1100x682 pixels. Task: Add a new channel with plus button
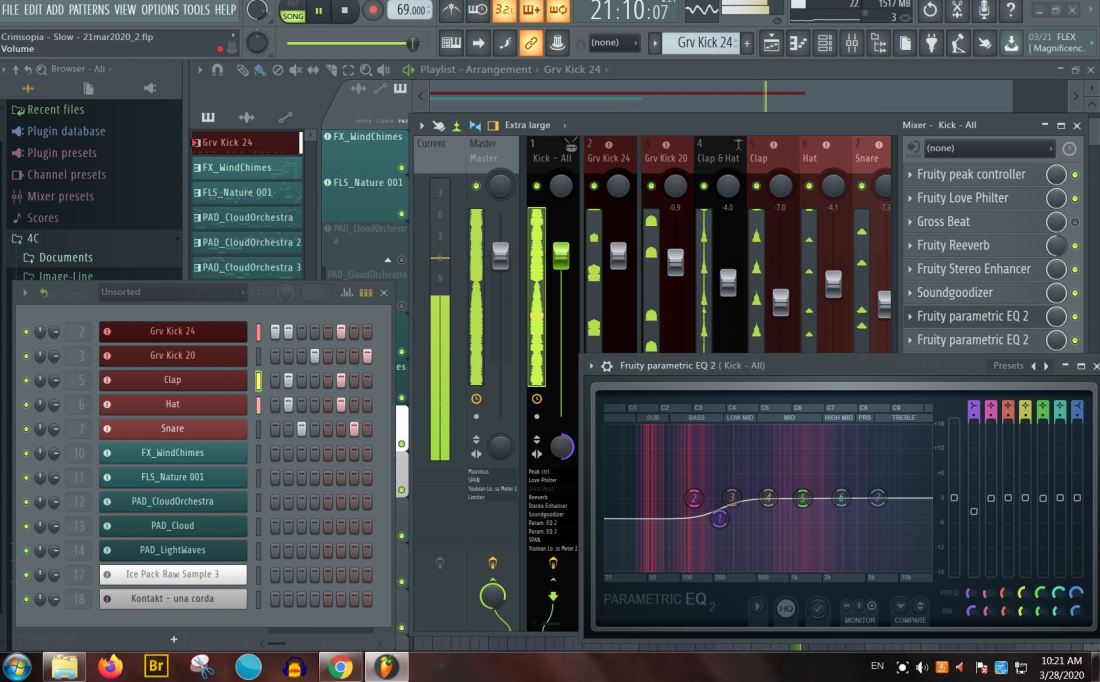point(174,639)
